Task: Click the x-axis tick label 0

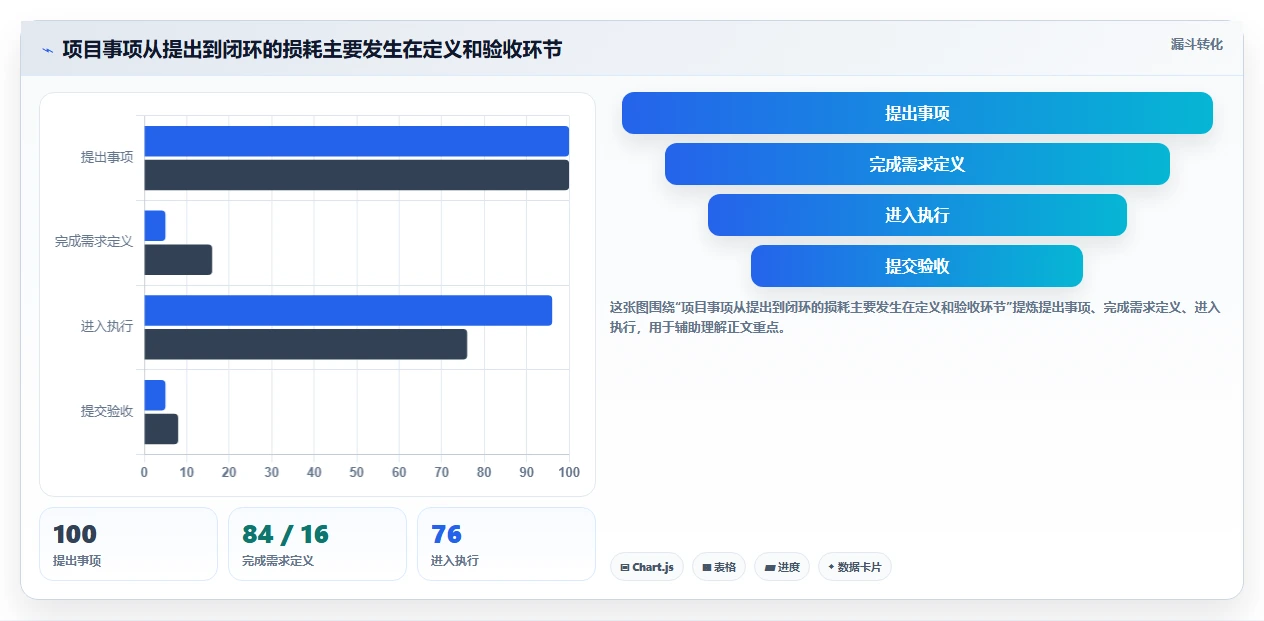Action: 144,472
